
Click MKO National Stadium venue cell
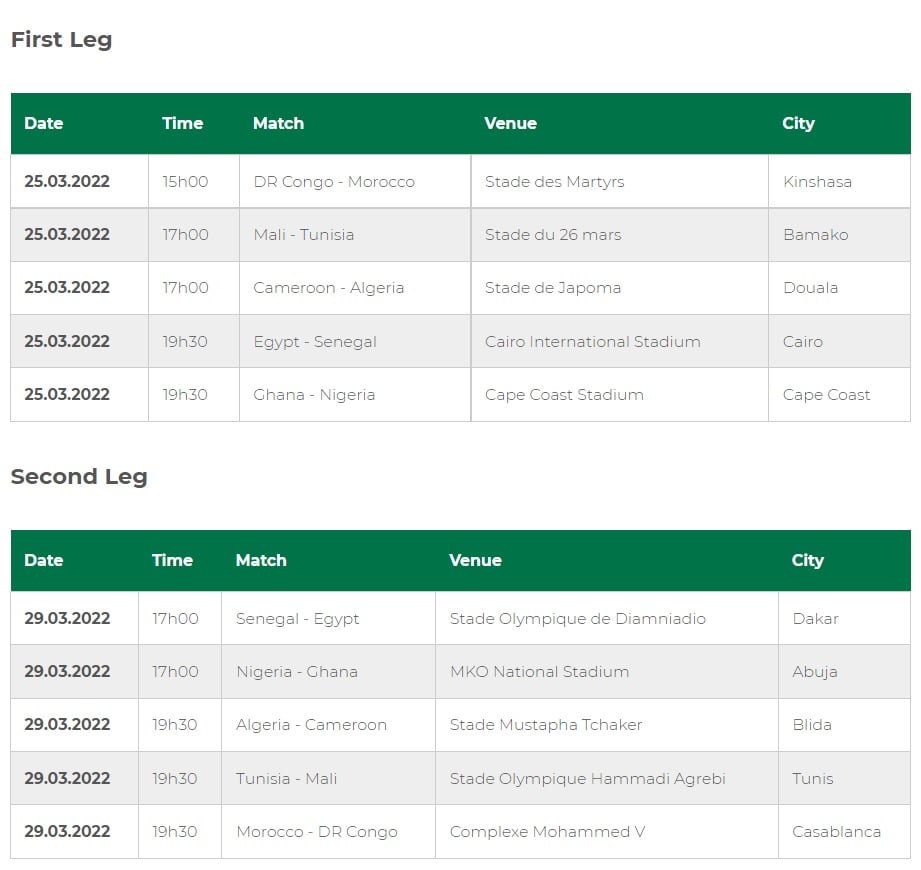[607, 671]
